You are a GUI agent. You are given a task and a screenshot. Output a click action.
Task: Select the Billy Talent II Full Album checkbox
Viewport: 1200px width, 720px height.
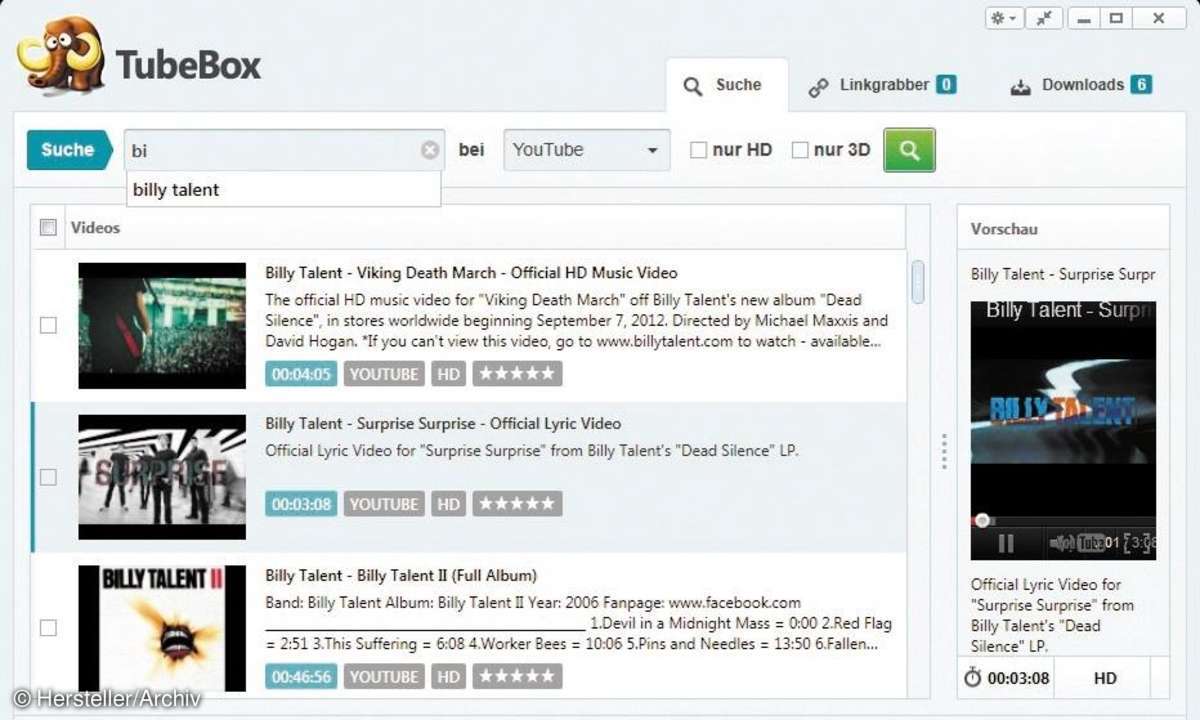pyautogui.click(x=48, y=628)
